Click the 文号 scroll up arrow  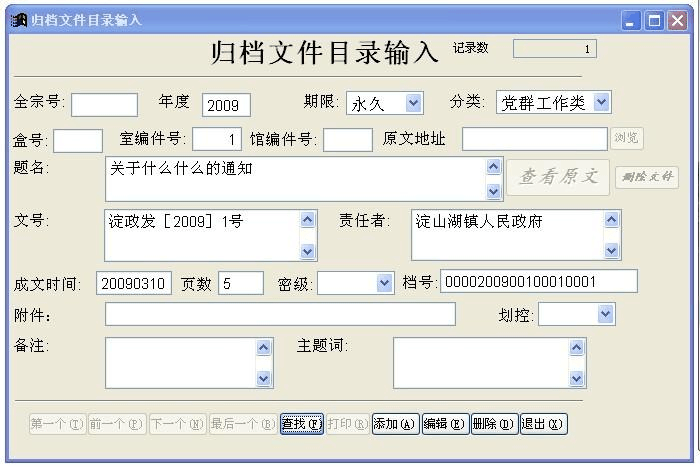tap(308, 220)
